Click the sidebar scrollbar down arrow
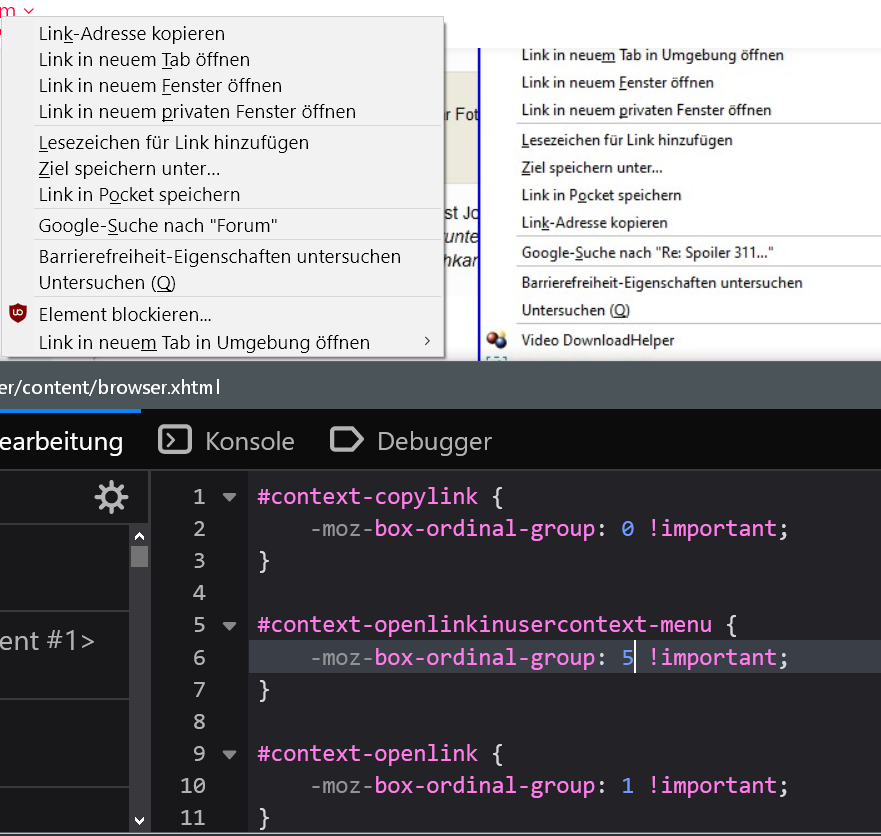 tap(139, 821)
